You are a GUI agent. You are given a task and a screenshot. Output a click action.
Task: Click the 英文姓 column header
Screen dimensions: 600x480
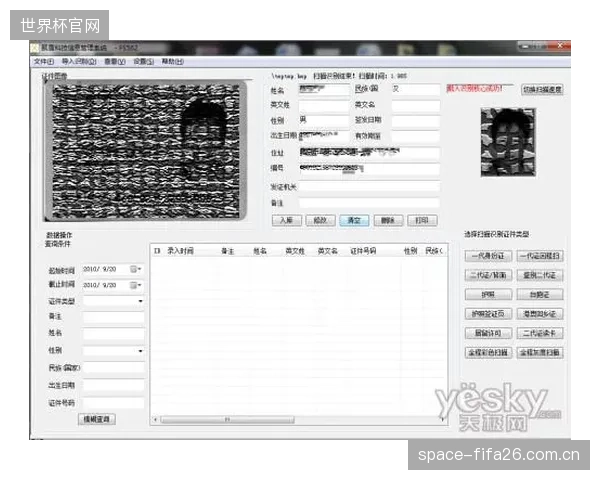pos(295,251)
